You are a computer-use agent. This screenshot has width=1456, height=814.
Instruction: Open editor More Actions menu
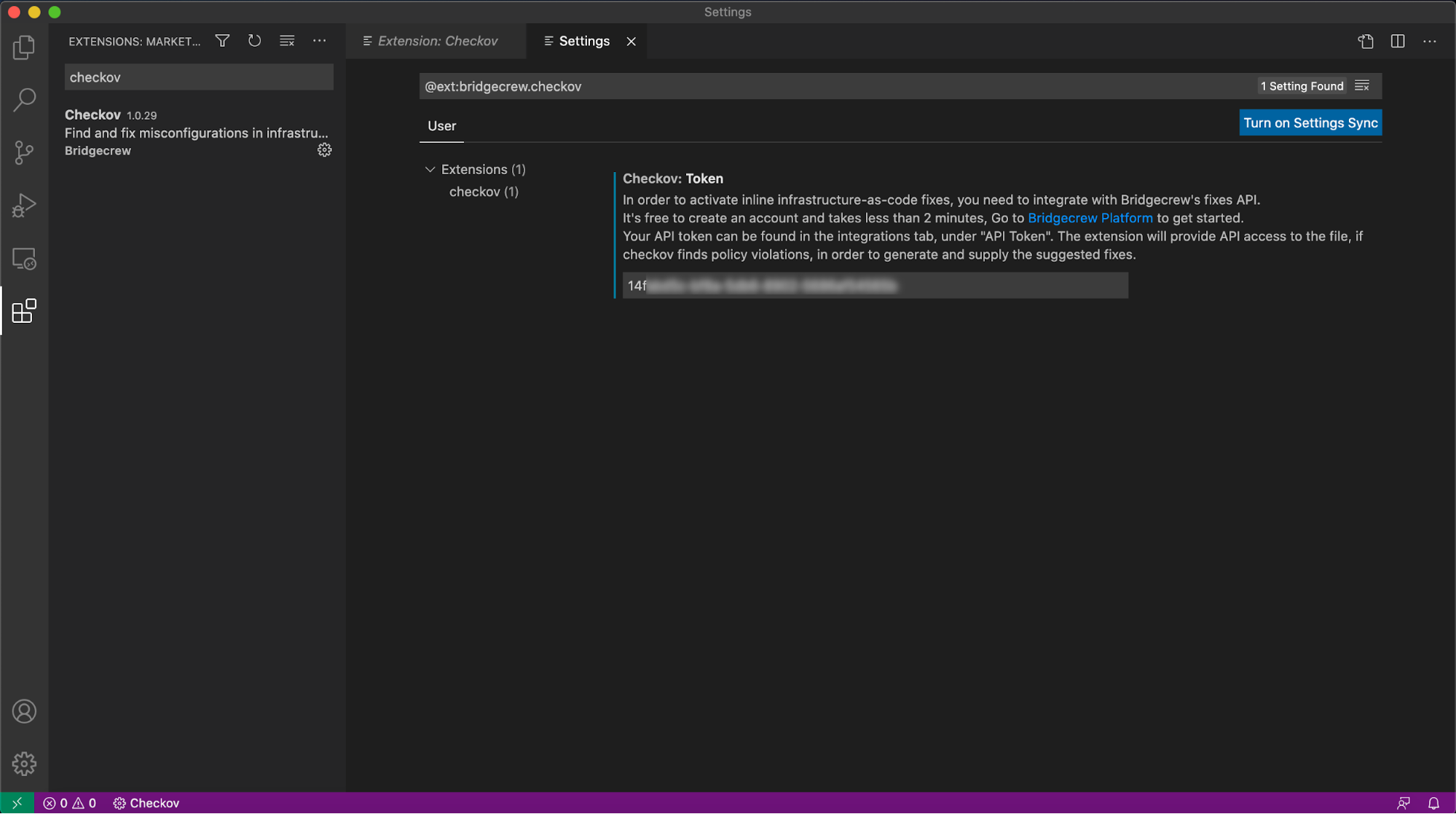click(x=1430, y=42)
